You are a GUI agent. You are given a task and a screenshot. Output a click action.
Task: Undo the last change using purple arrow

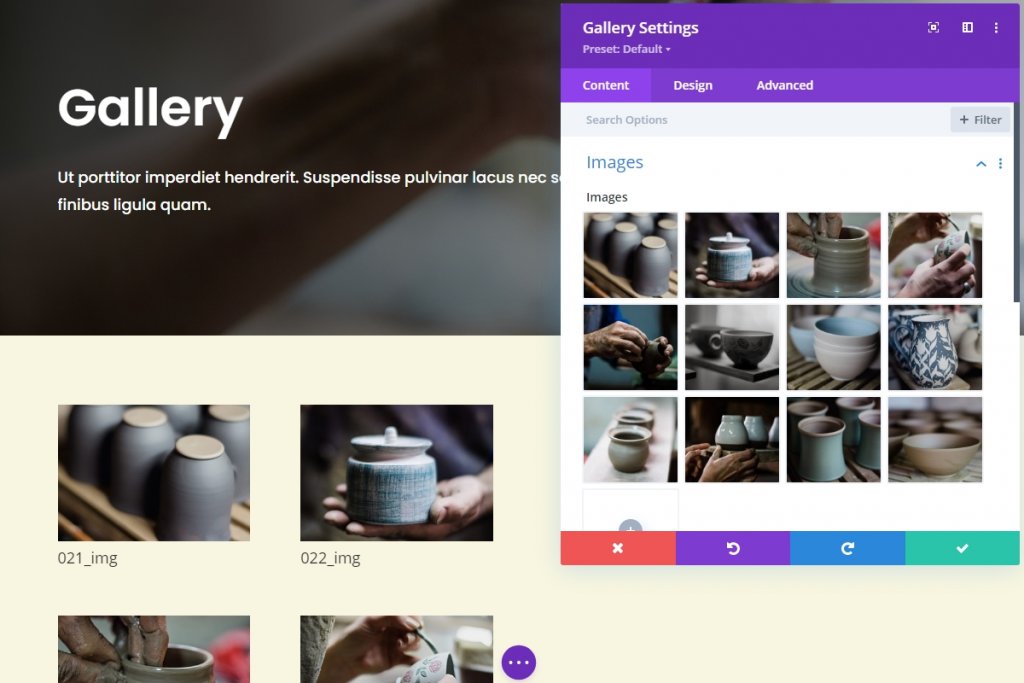(733, 548)
